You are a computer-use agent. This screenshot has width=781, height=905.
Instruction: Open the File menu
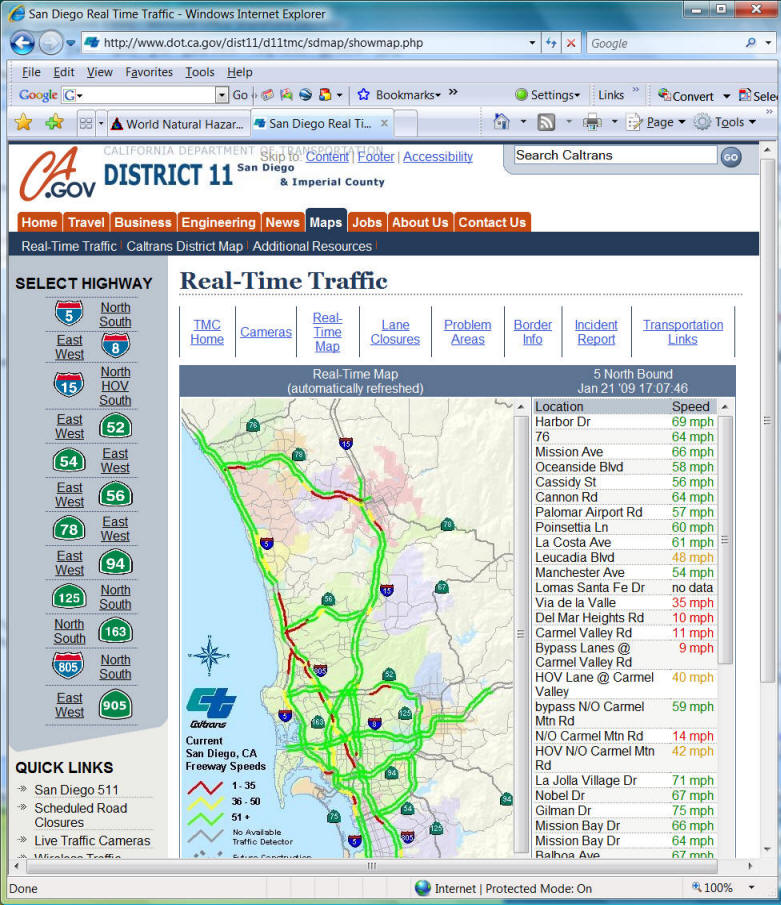[x=31, y=72]
